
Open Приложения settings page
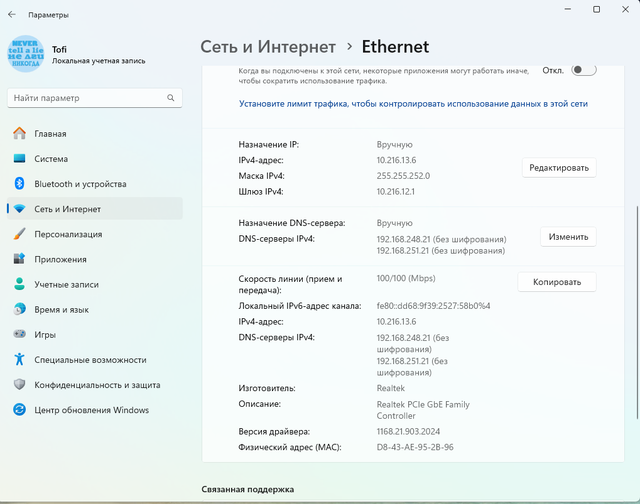(95, 259)
